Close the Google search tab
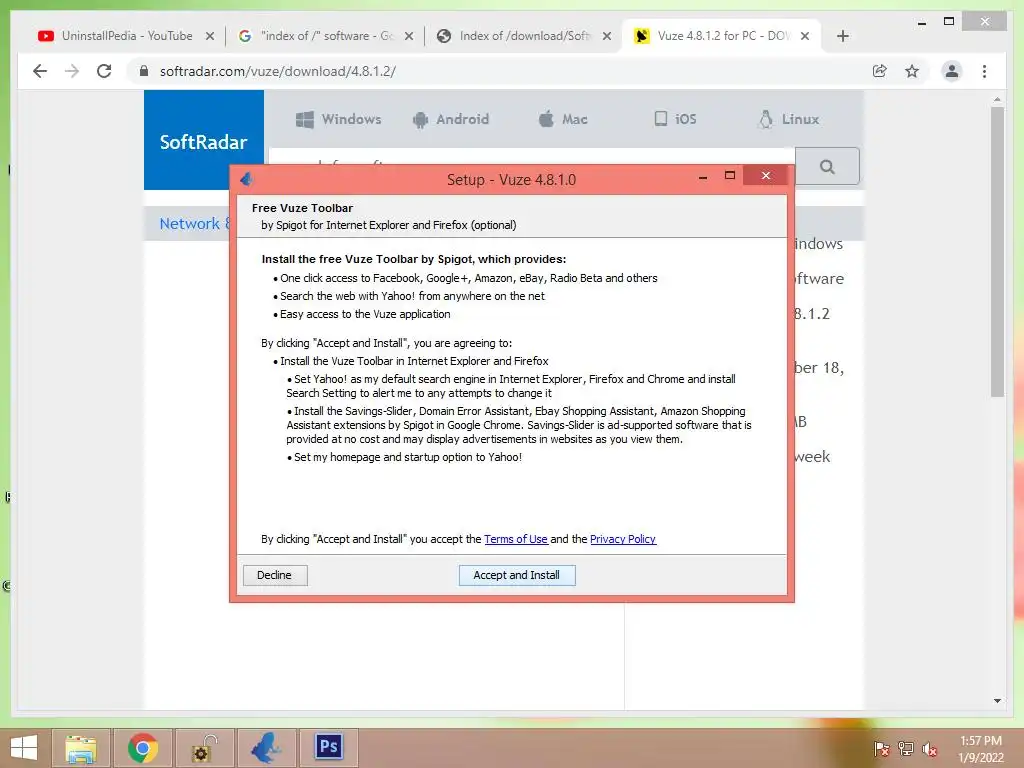Viewport: 1024px width, 768px height. click(x=409, y=36)
